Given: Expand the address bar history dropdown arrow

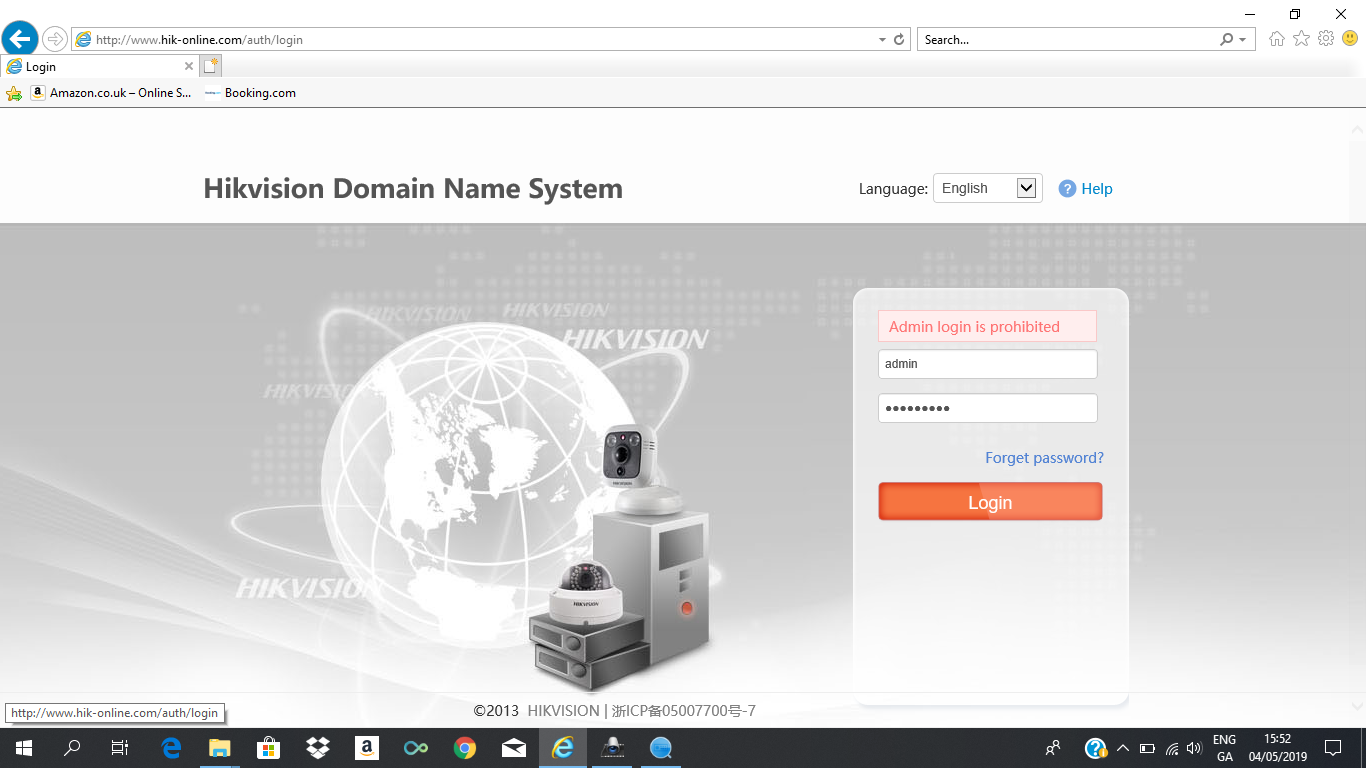Looking at the screenshot, I should coord(882,40).
